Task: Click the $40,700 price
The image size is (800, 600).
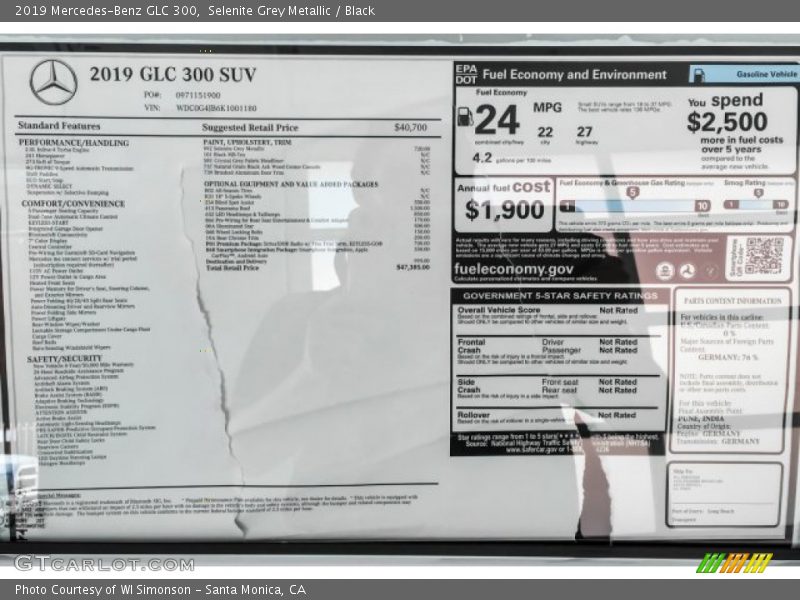Action: [411, 127]
